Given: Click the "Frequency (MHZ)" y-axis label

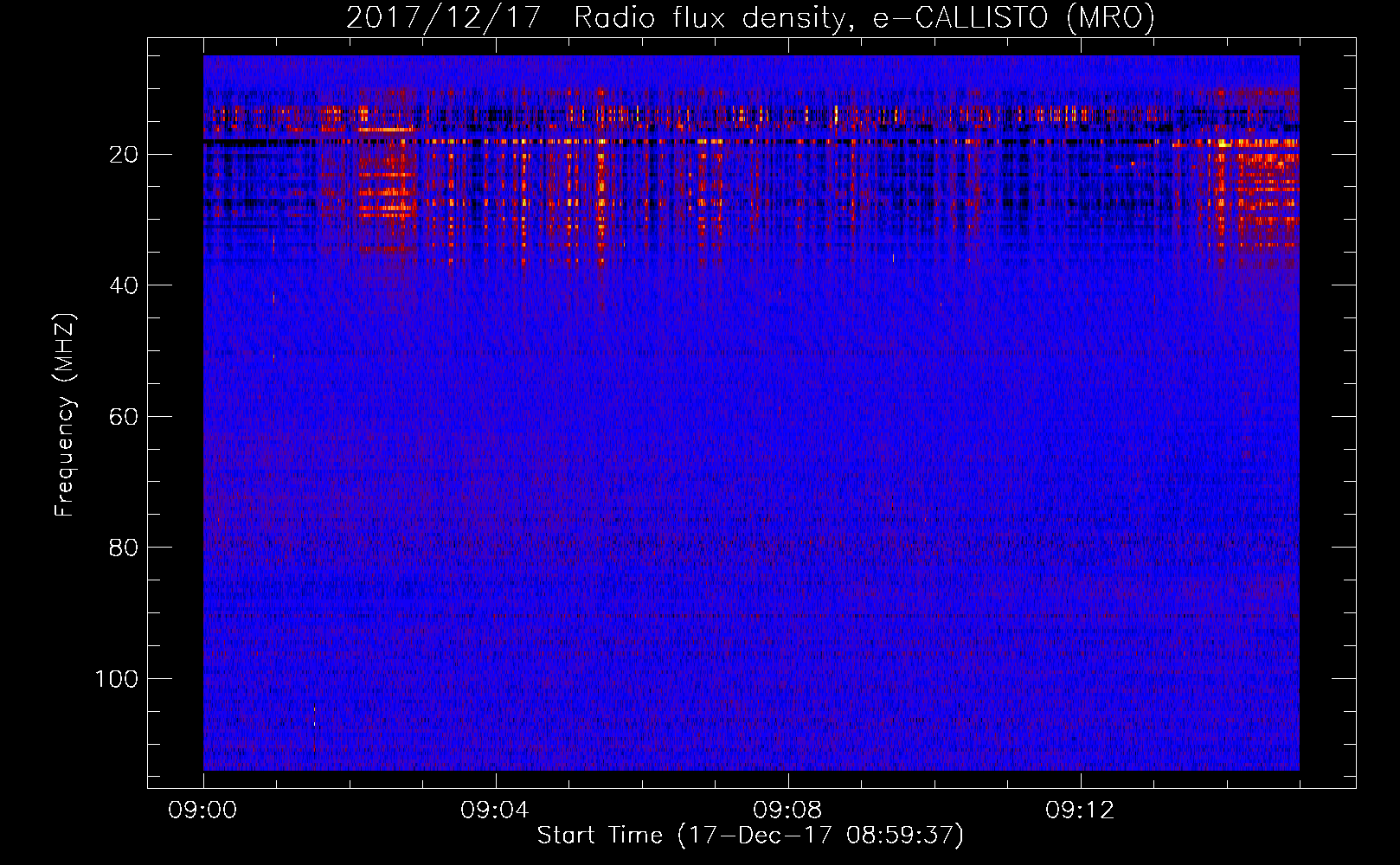Looking at the screenshot, I should pyautogui.click(x=65, y=415).
